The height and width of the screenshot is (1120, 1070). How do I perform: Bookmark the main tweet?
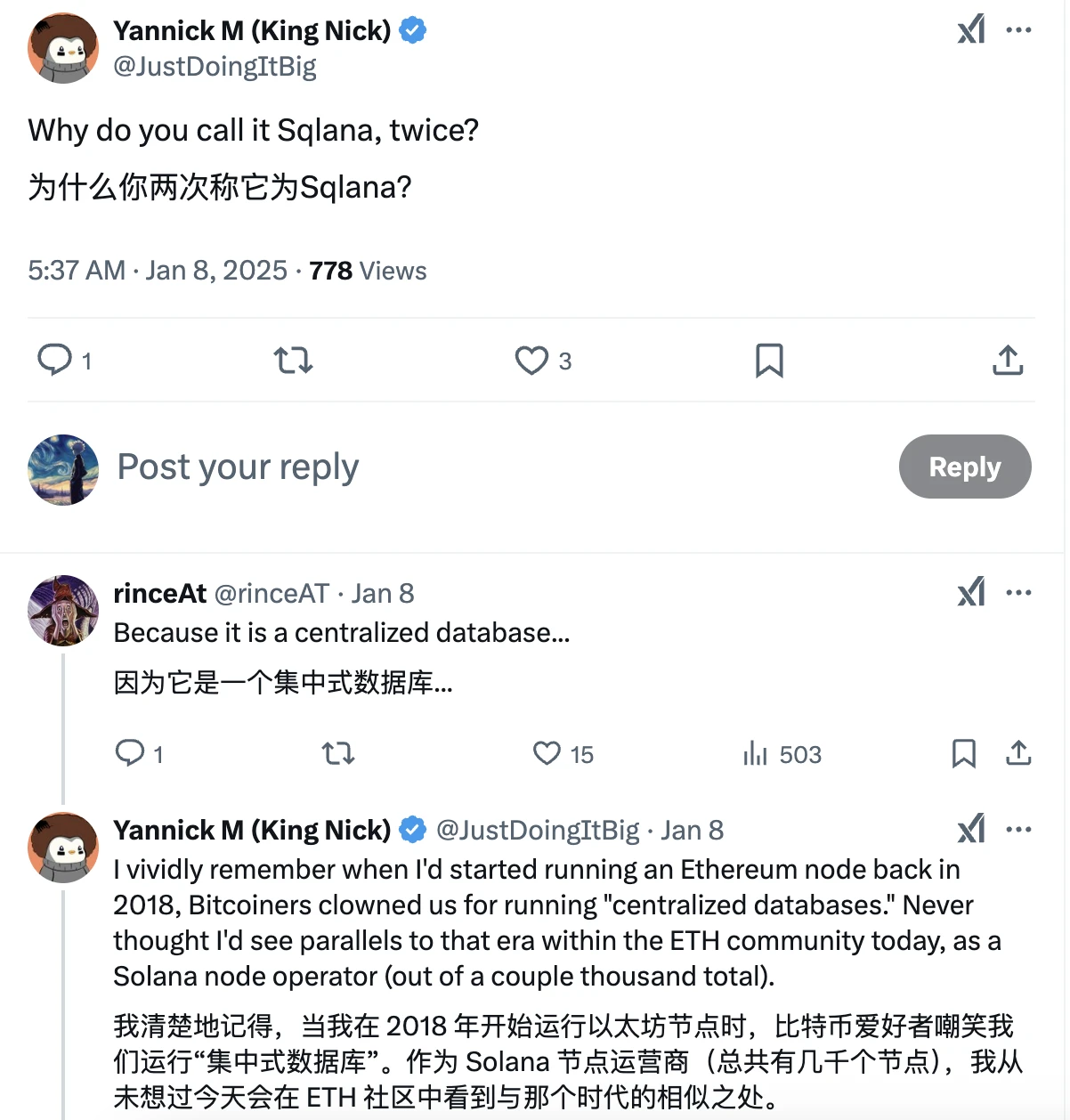tap(770, 361)
